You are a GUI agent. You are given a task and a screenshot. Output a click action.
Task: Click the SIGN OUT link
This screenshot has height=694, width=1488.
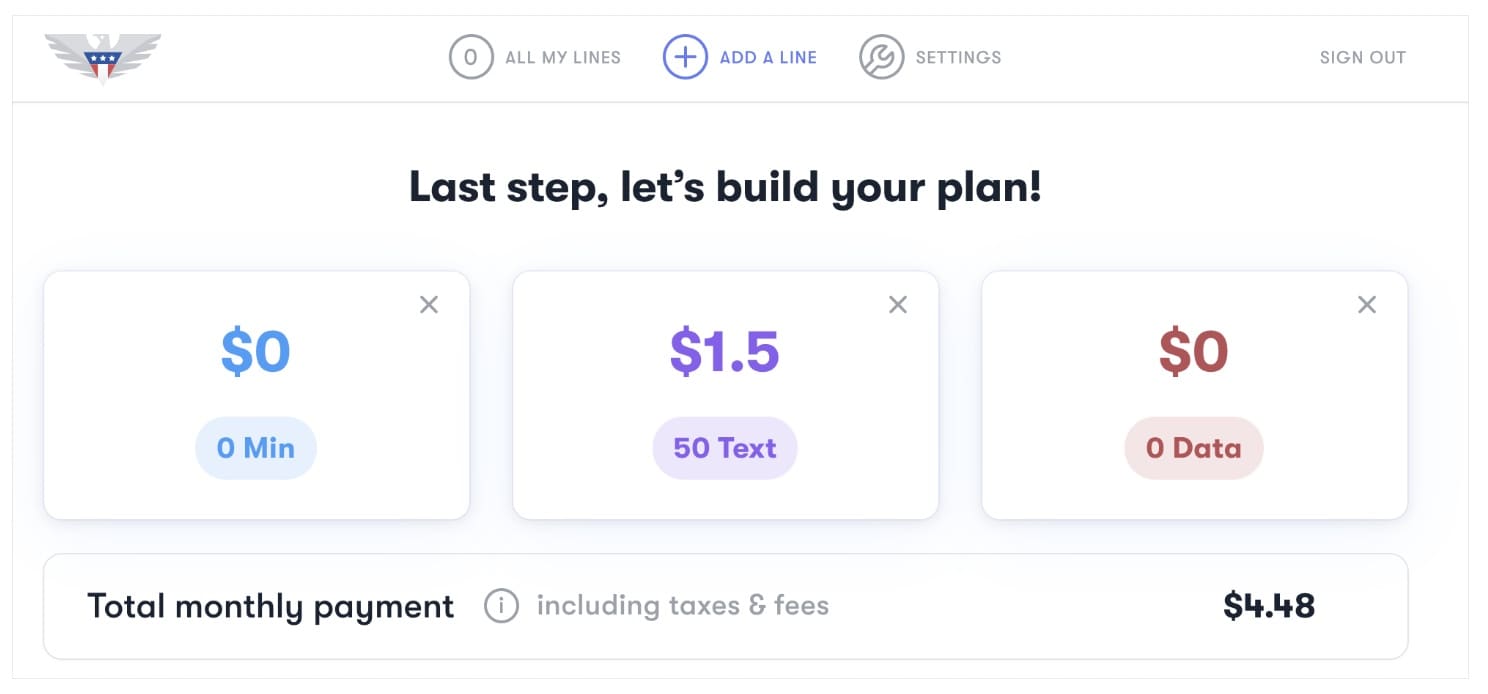click(1362, 58)
